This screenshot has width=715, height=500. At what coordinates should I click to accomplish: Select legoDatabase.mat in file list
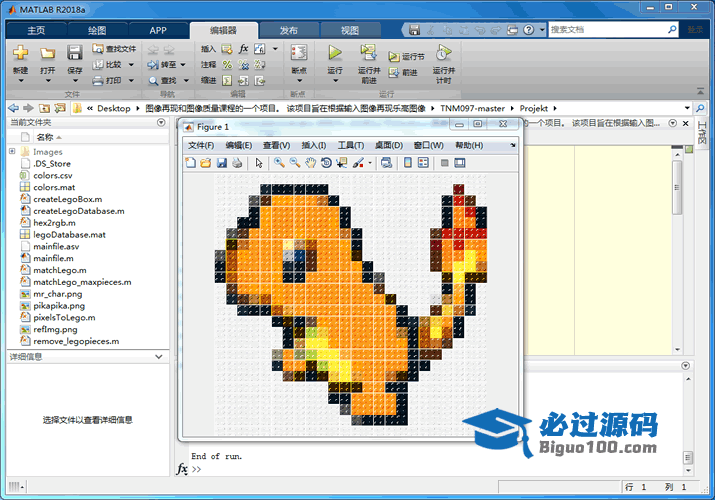pos(69,235)
